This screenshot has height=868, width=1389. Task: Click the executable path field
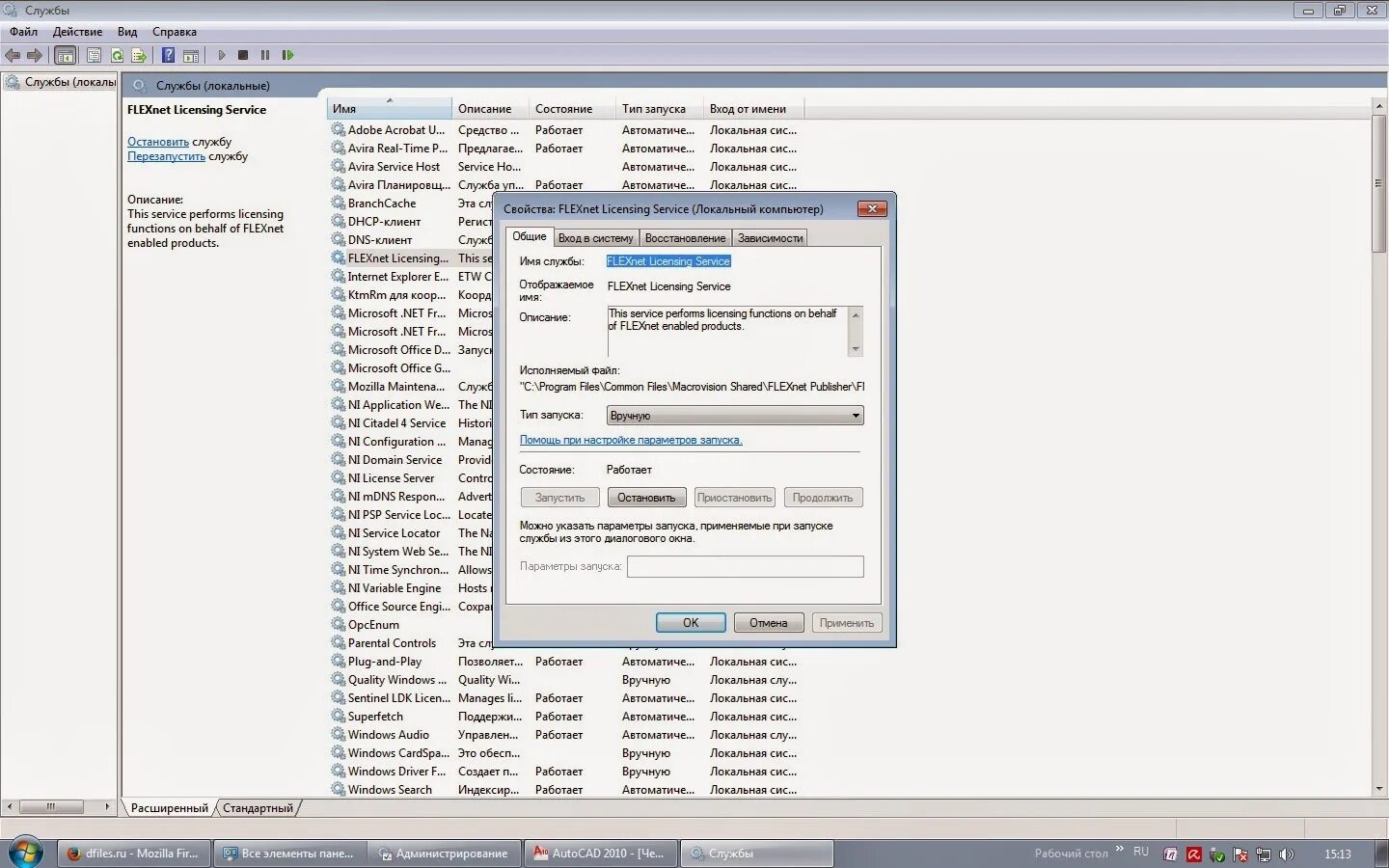point(692,387)
